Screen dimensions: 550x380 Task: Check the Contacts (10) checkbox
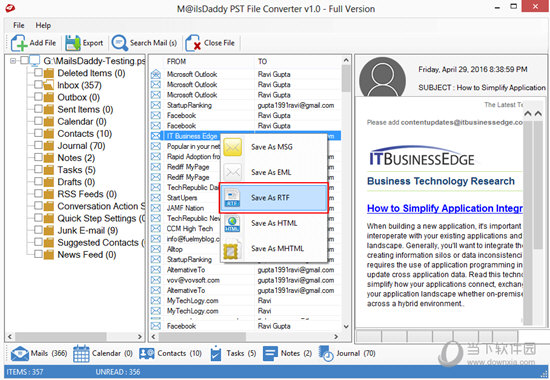(38, 133)
